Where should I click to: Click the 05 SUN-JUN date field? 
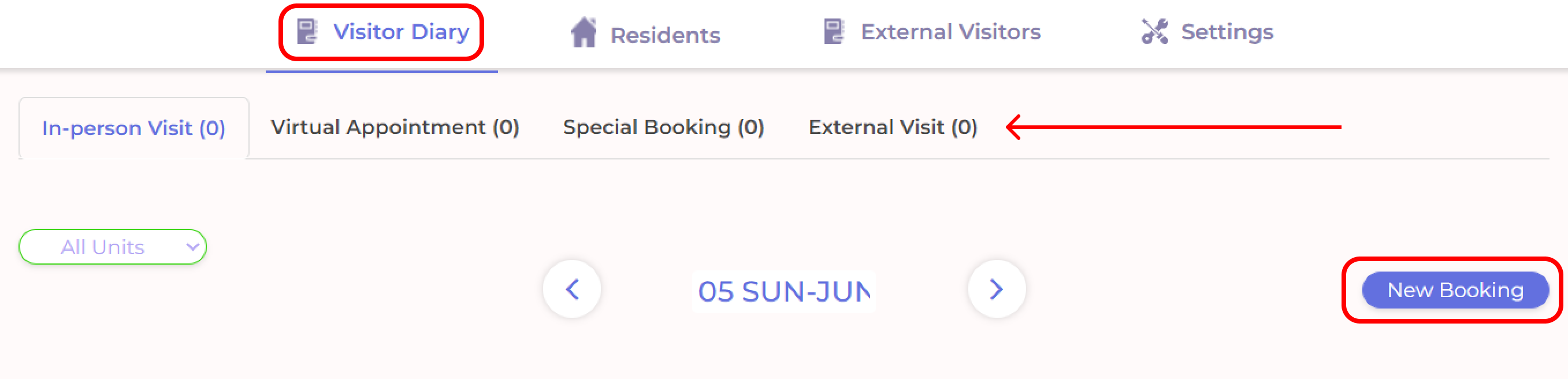pyautogui.click(x=784, y=291)
